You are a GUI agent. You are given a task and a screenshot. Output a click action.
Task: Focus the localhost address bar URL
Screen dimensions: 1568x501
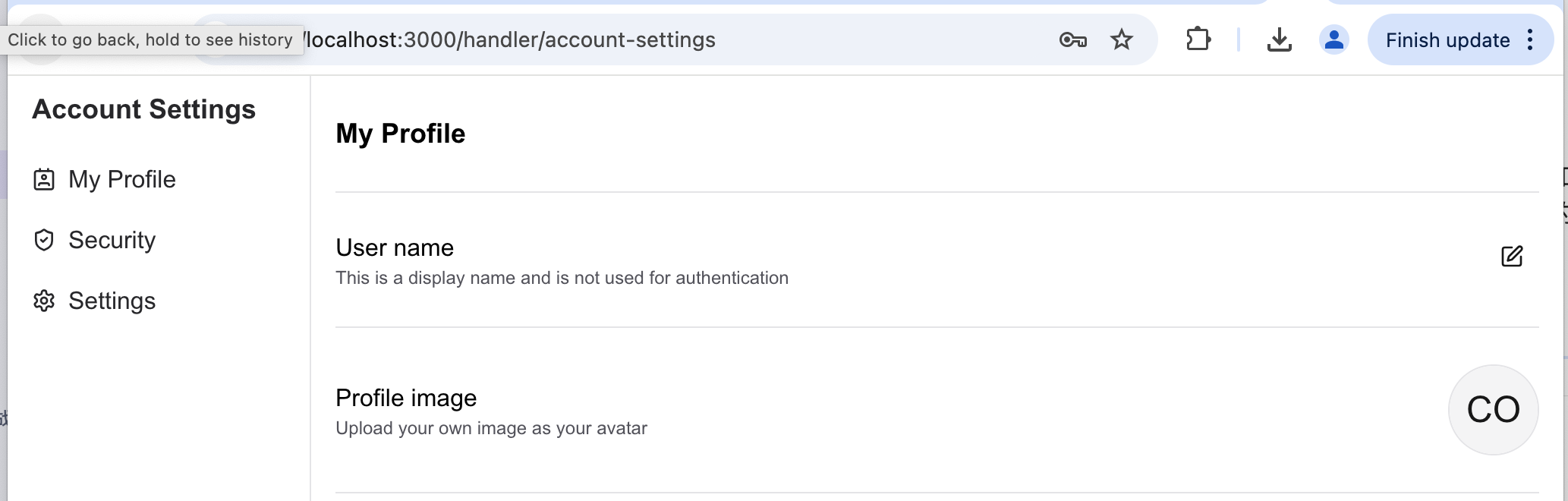(x=510, y=39)
